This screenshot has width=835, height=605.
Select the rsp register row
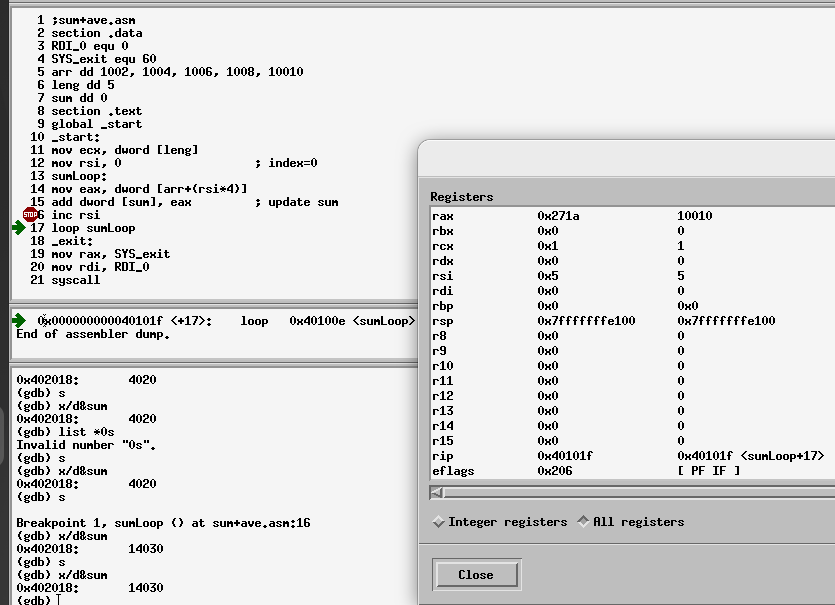point(633,321)
